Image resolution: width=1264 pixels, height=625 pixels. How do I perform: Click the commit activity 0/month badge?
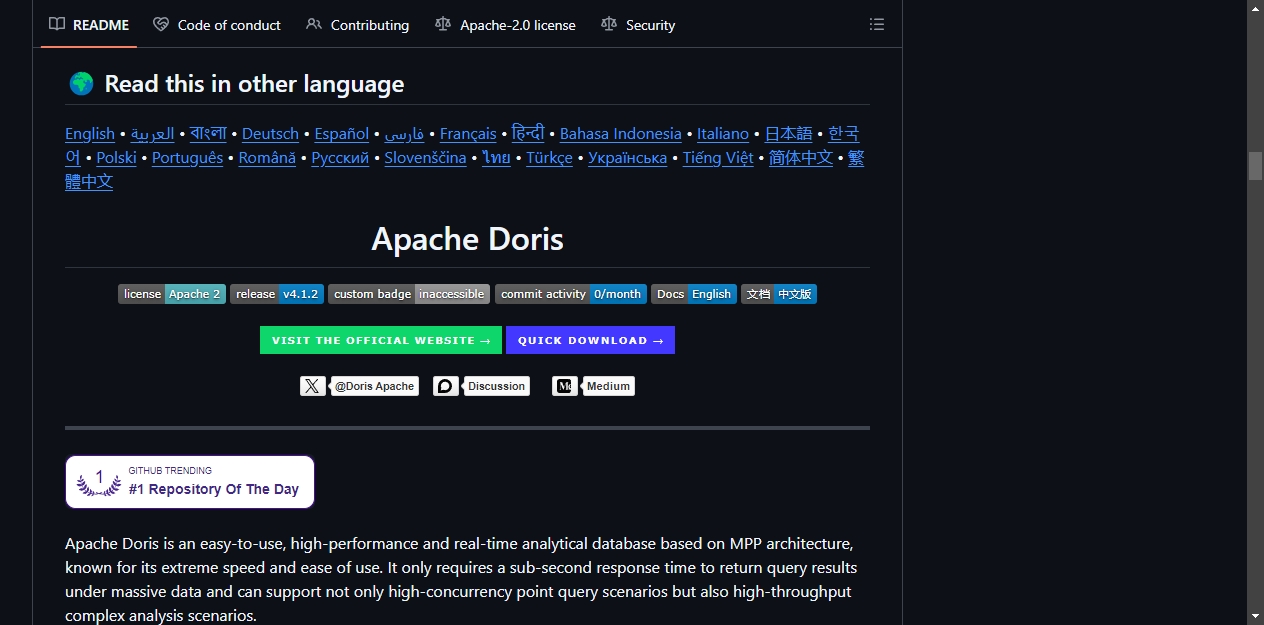pos(571,294)
